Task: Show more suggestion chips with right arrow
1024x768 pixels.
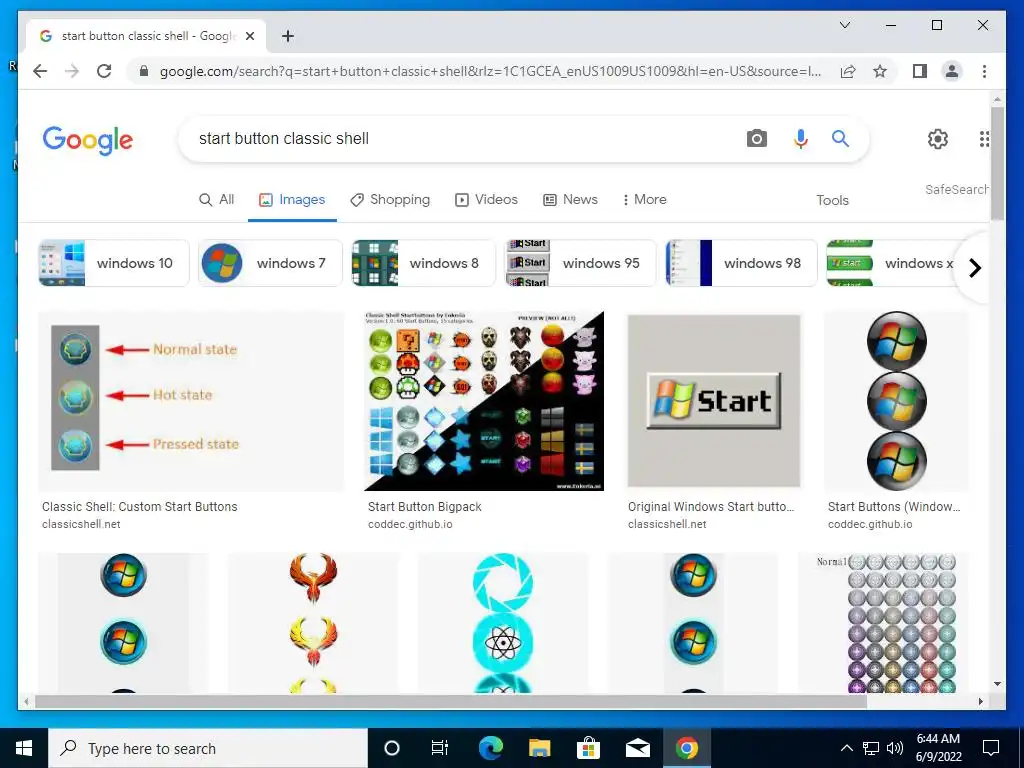Action: click(974, 268)
